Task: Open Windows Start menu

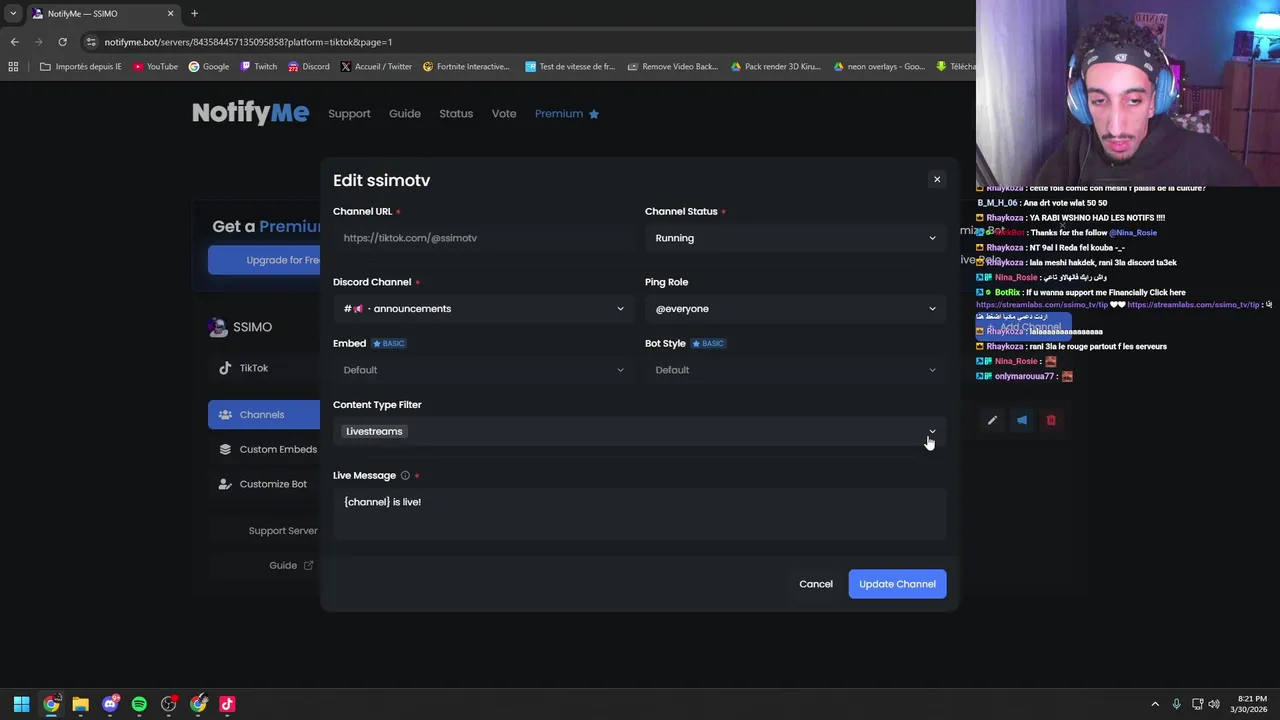Action: click(21, 704)
